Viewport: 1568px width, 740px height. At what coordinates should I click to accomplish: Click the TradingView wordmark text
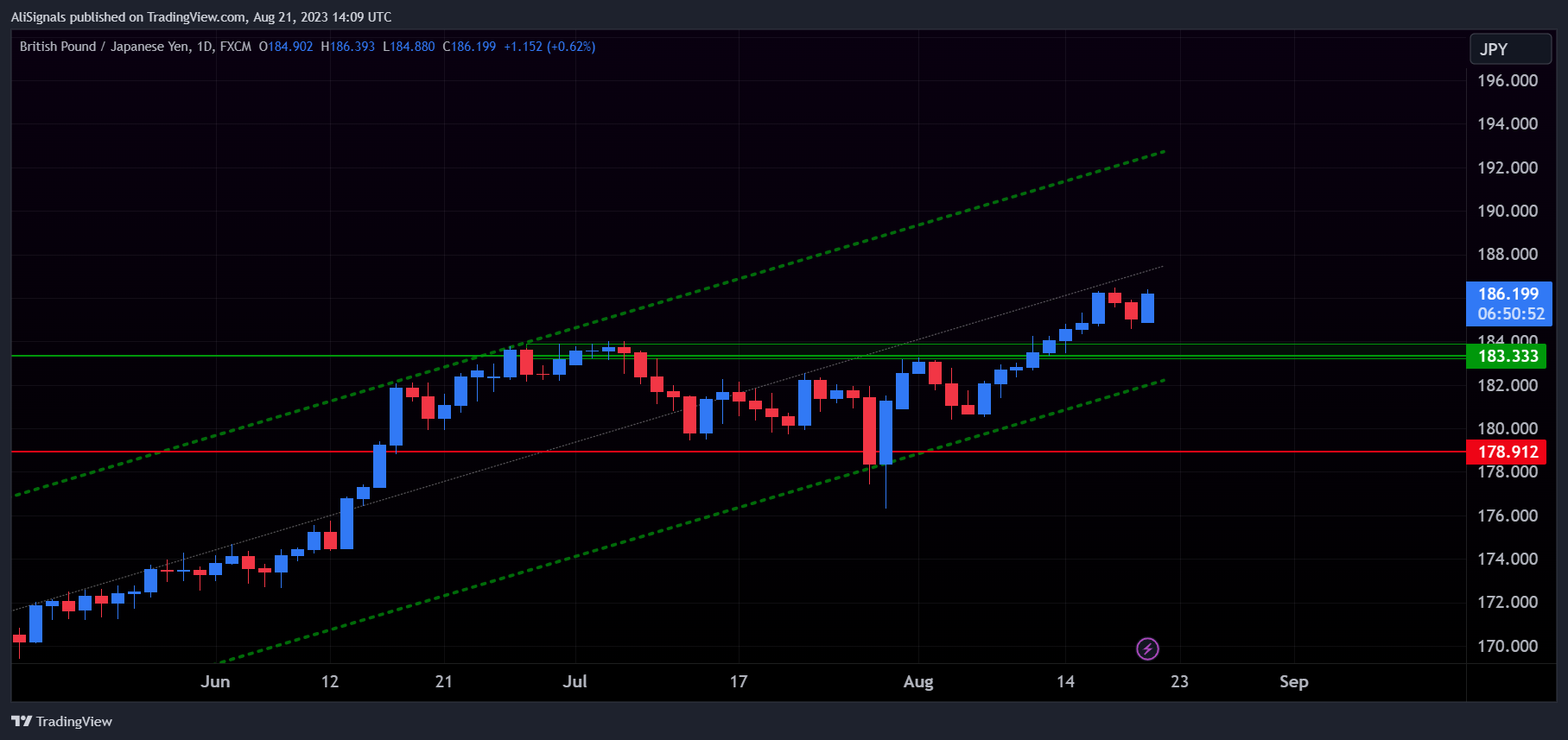[x=74, y=721]
